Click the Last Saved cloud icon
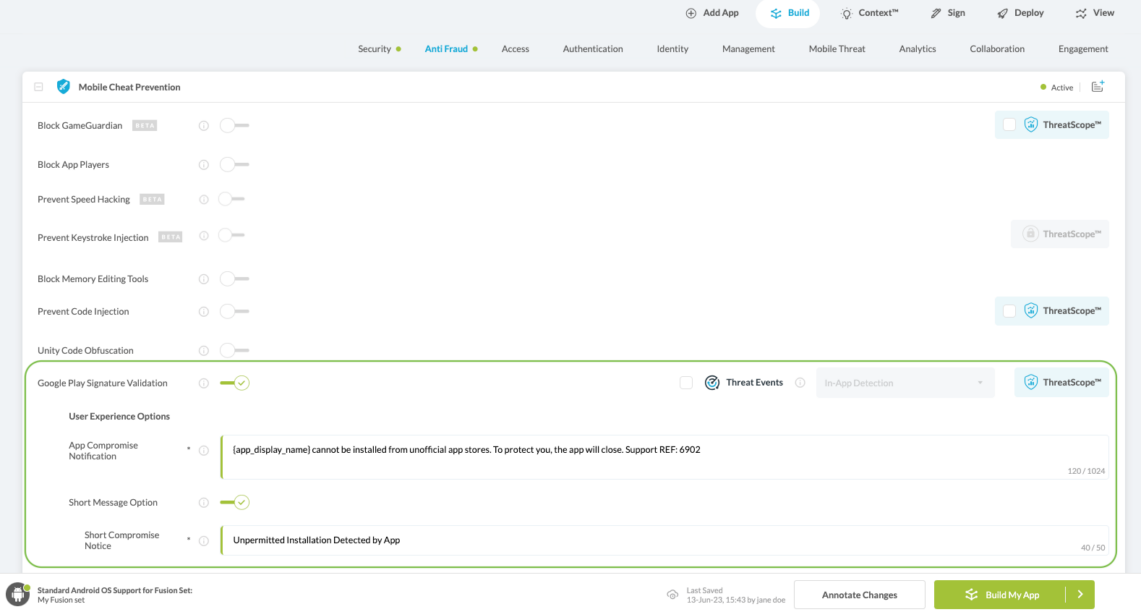 click(673, 595)
